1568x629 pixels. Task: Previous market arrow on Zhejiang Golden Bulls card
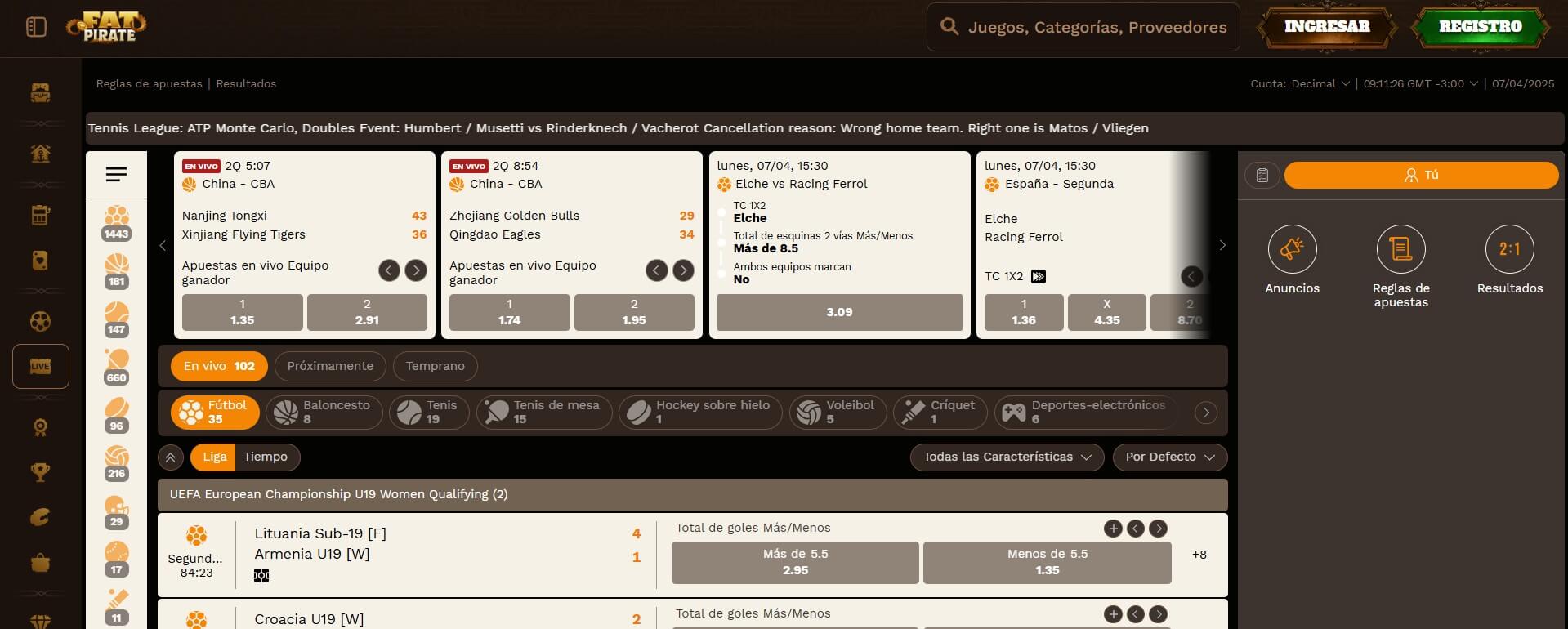656,270
